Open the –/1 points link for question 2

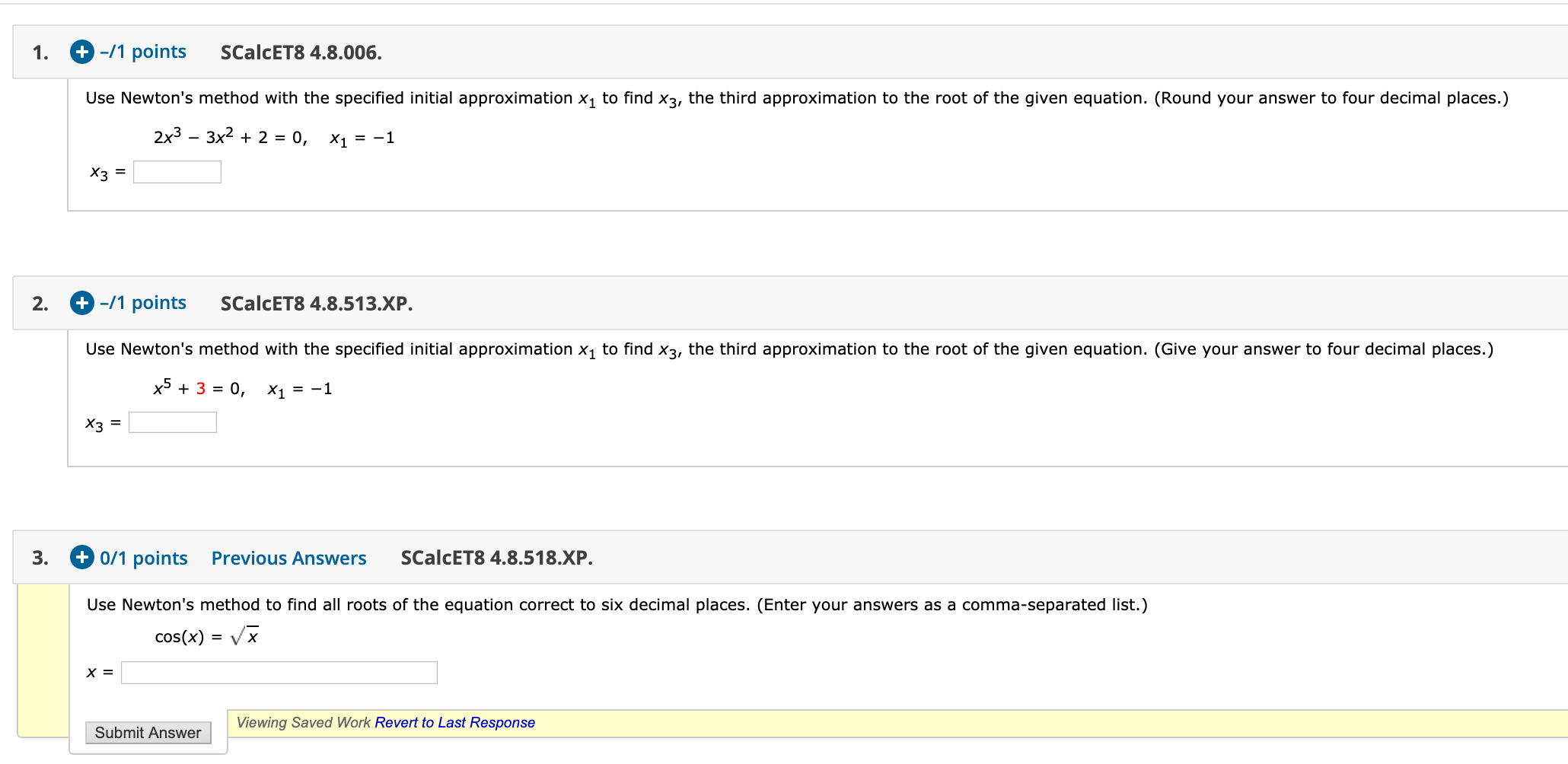point(143,303)
